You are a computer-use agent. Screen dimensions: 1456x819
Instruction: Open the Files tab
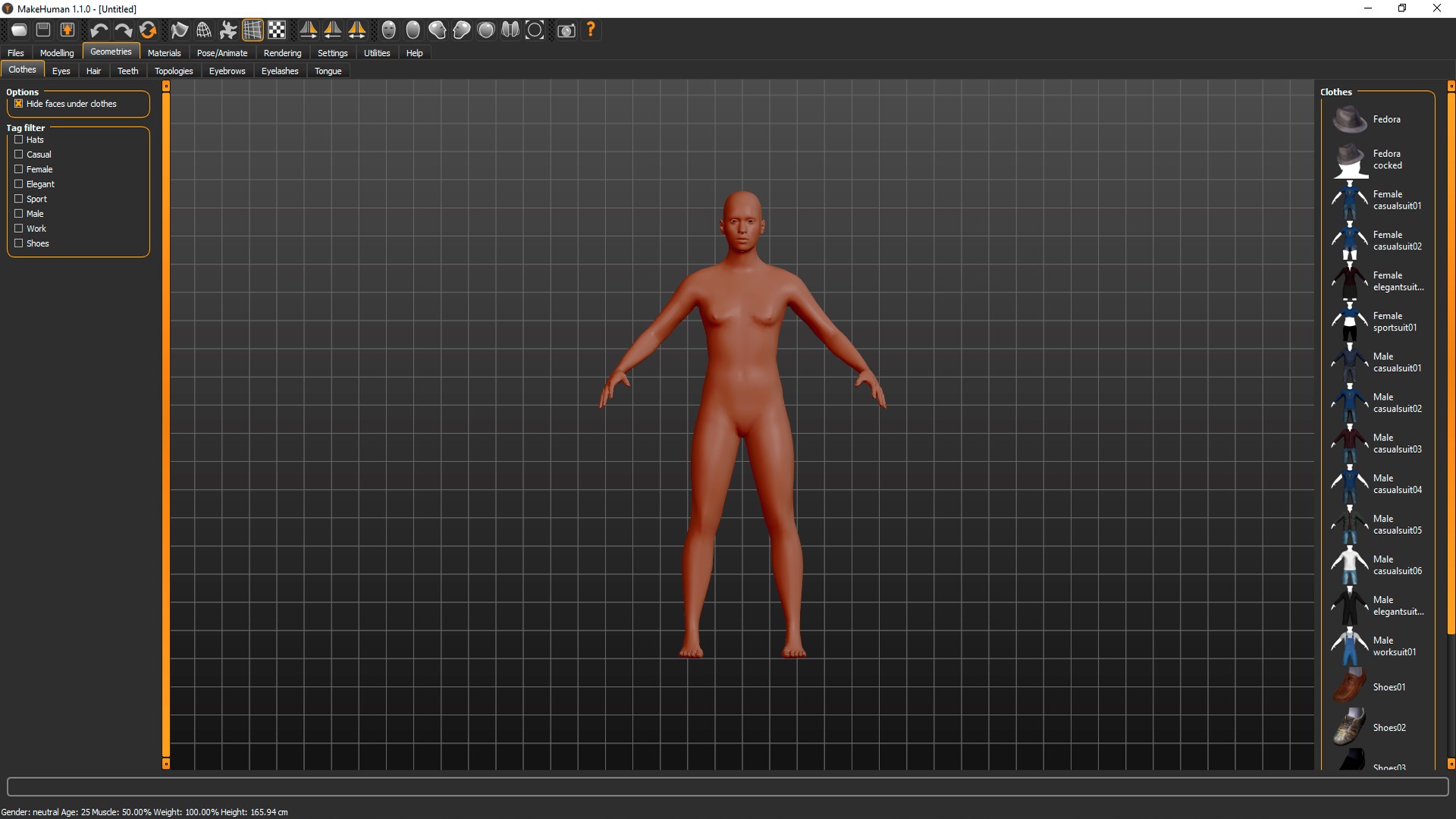point(16,53)
